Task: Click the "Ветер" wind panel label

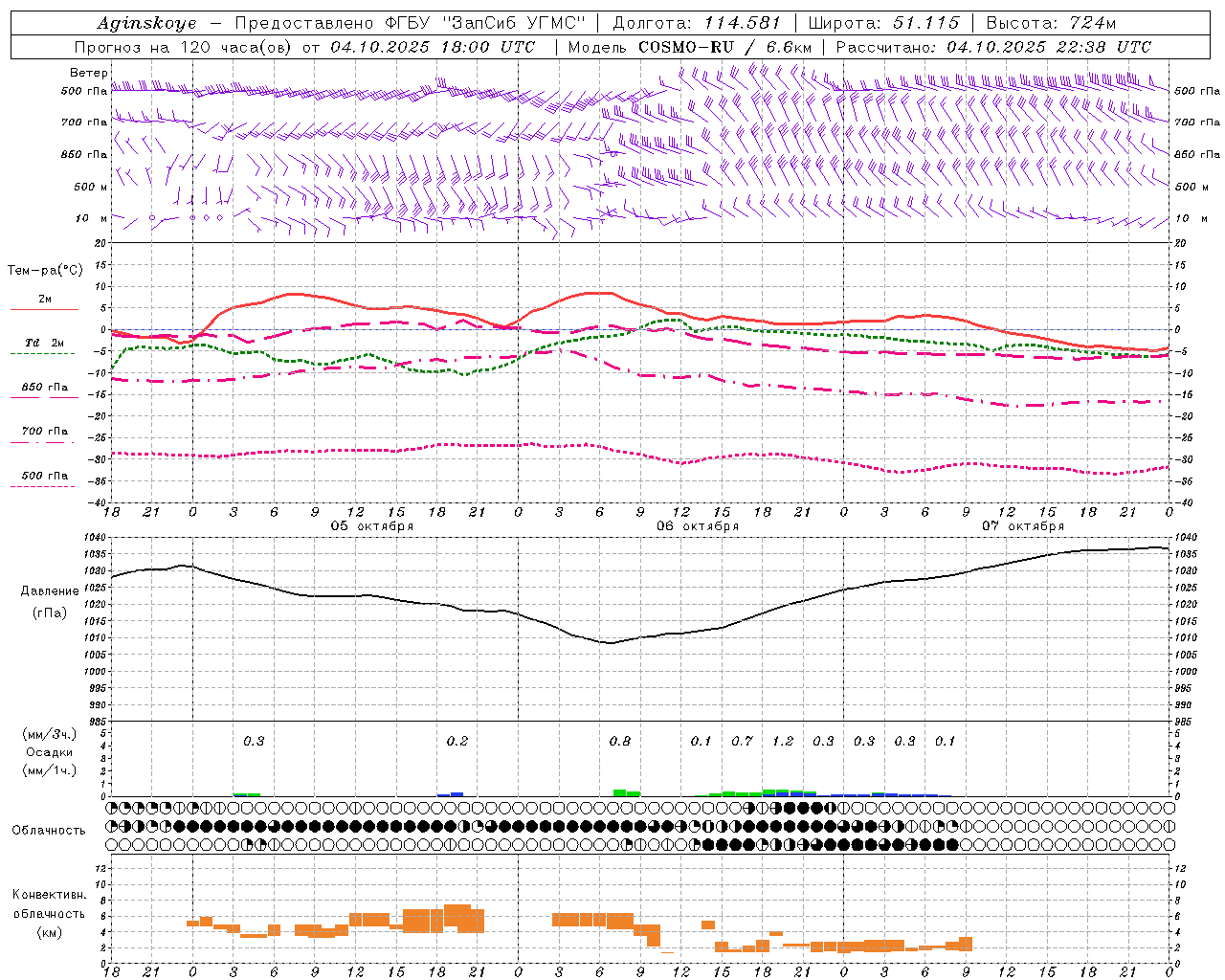Action: tap(89, 73)
